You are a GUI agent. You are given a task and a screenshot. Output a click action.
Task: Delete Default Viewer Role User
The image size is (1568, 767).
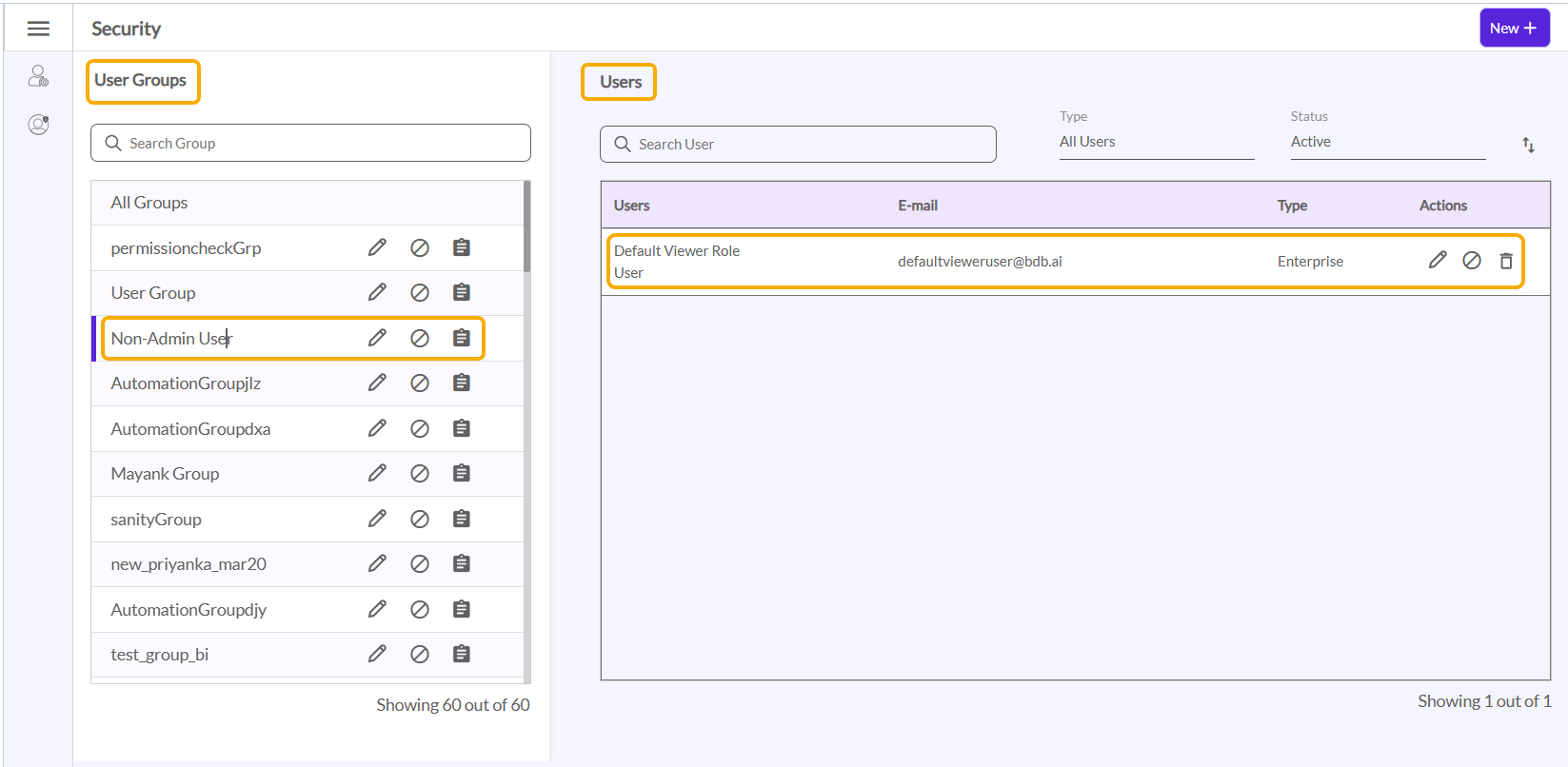pos(1506,261)
